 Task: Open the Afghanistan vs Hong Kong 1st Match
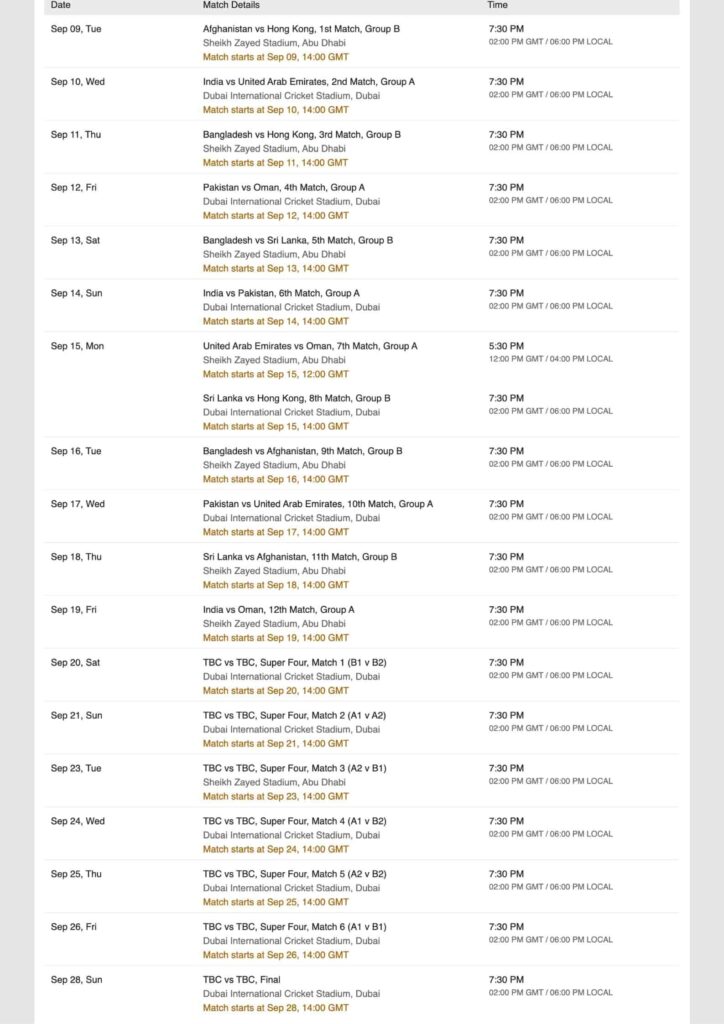tap(301, 29)
